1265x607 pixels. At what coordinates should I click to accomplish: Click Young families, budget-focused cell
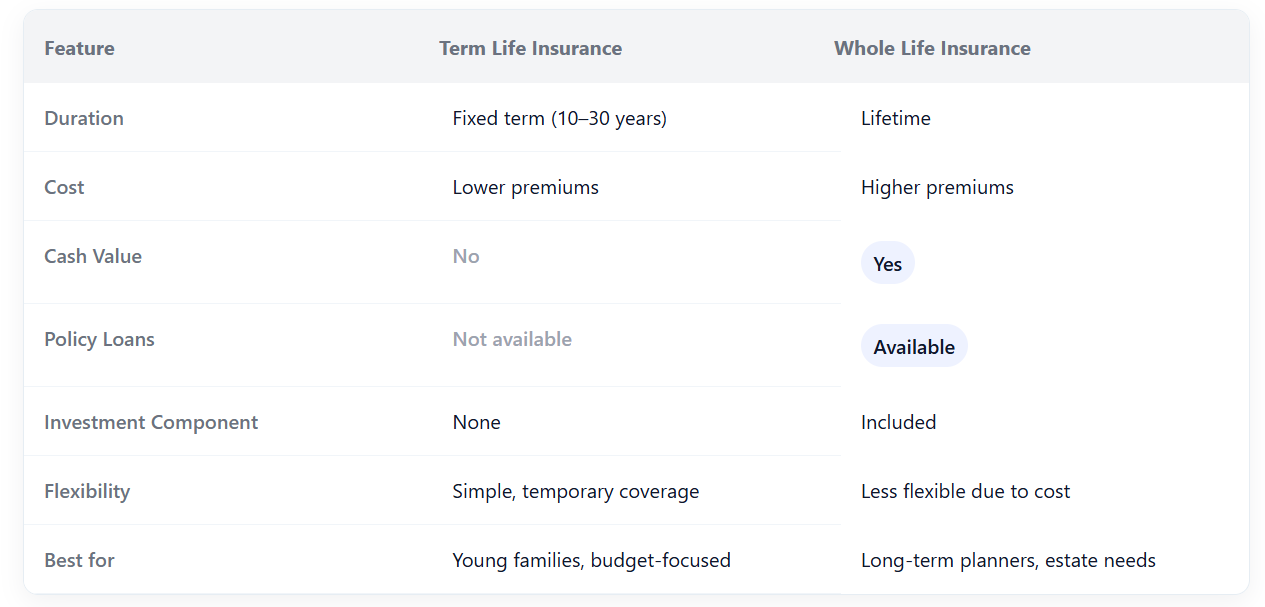coord(591,560)
